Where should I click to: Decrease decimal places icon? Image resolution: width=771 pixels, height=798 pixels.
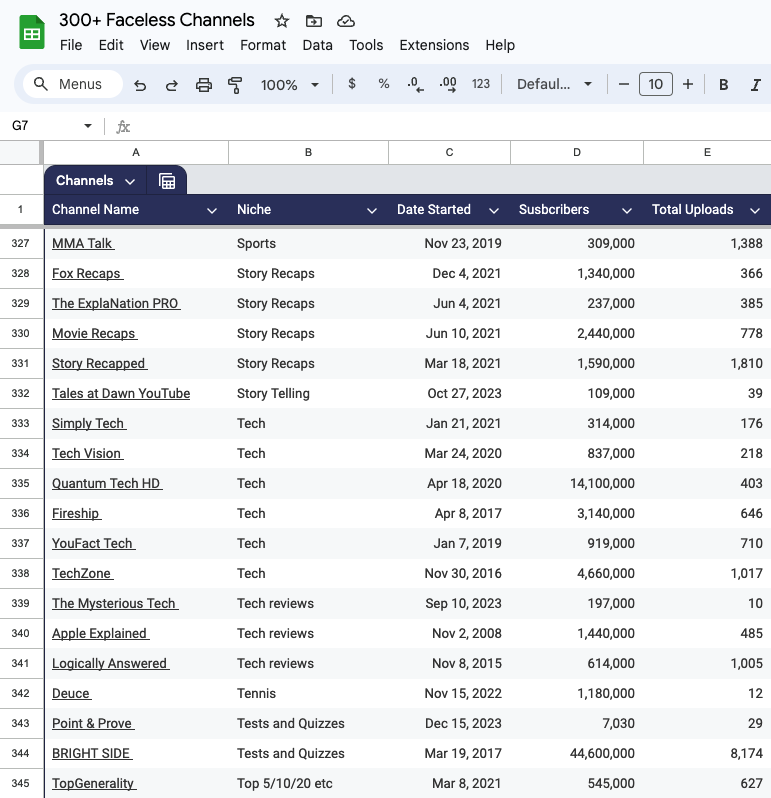coord(415,84)
